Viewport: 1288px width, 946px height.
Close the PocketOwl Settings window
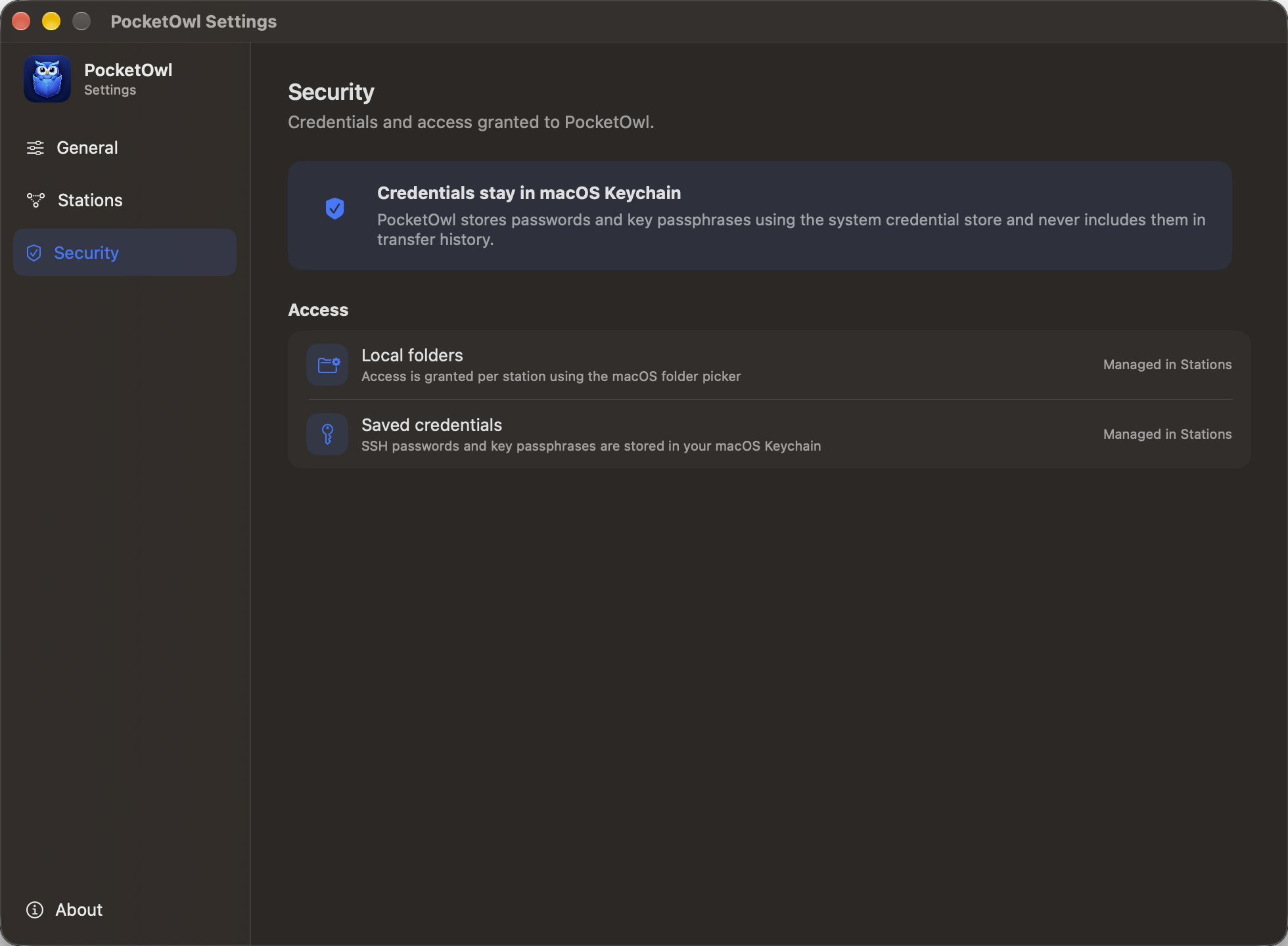[21, 21]
